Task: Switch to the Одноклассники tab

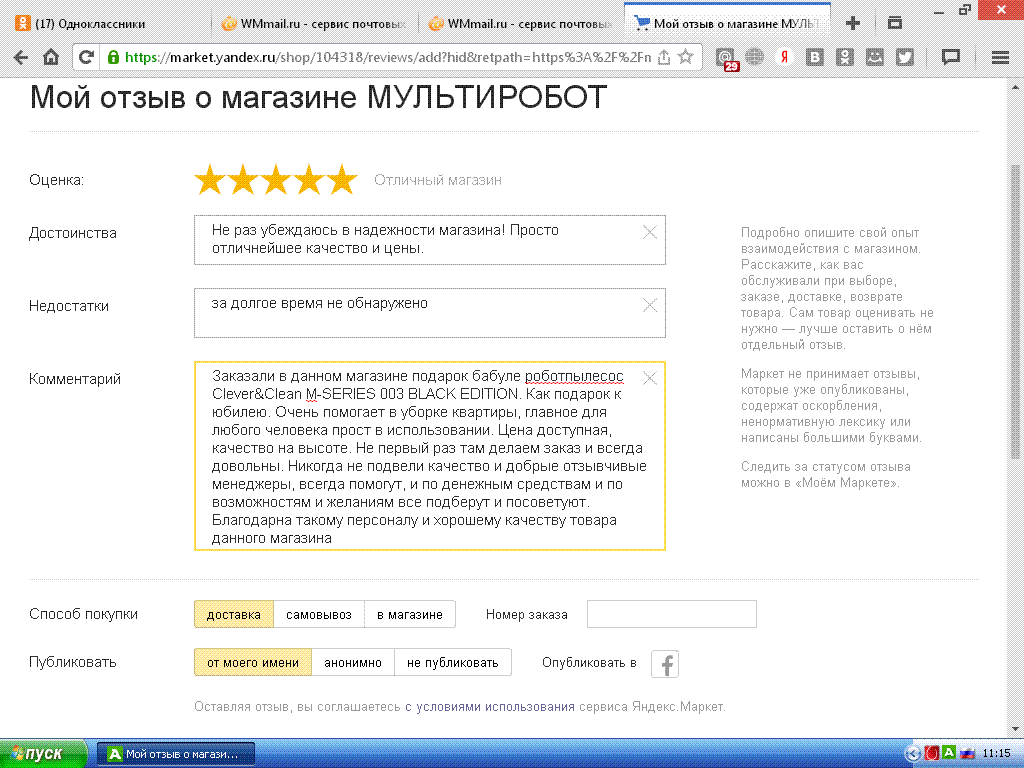Action: [108, 24]
